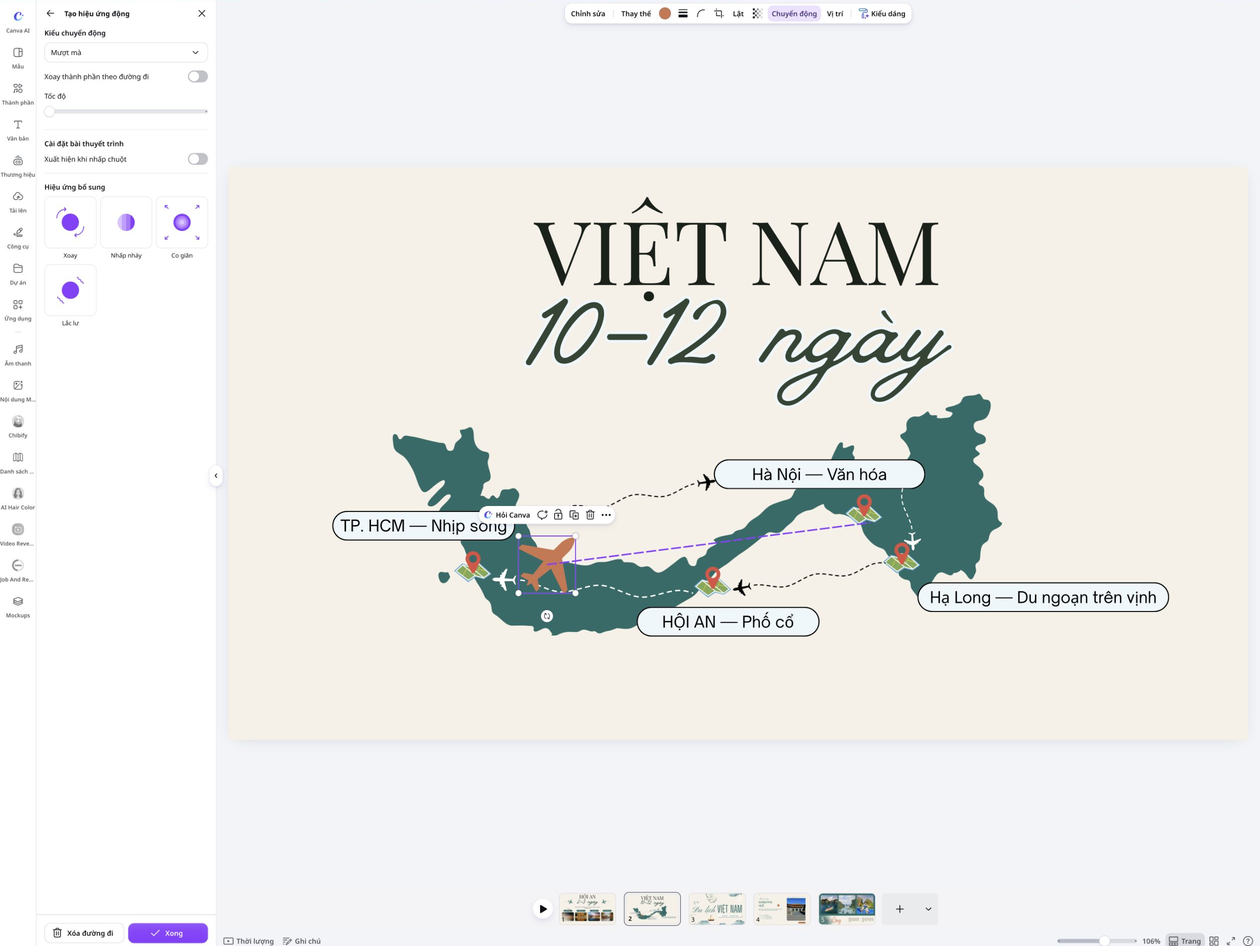Open the Dự án projects panel
Screen dimensions: 1260x946
pos(18,273)
